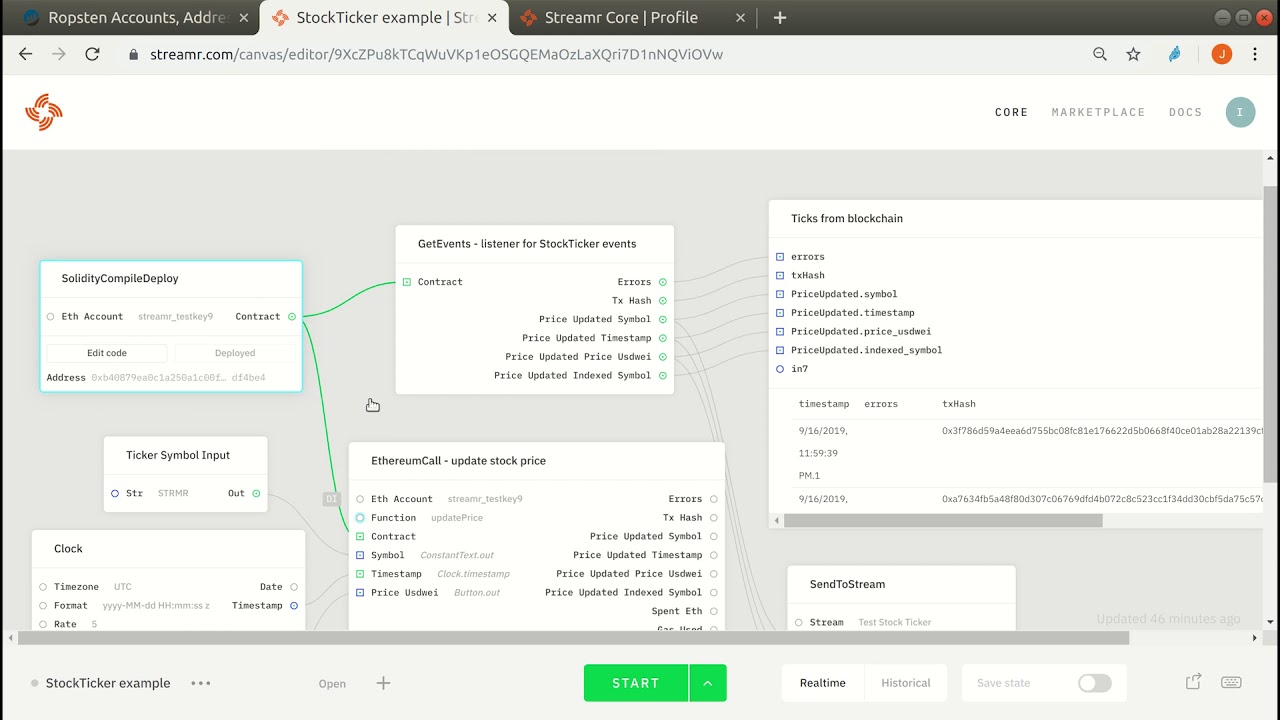Click Open in the bottom toolbar
The height and width of the screenshot is (720, 1280).
pos(332,684)
